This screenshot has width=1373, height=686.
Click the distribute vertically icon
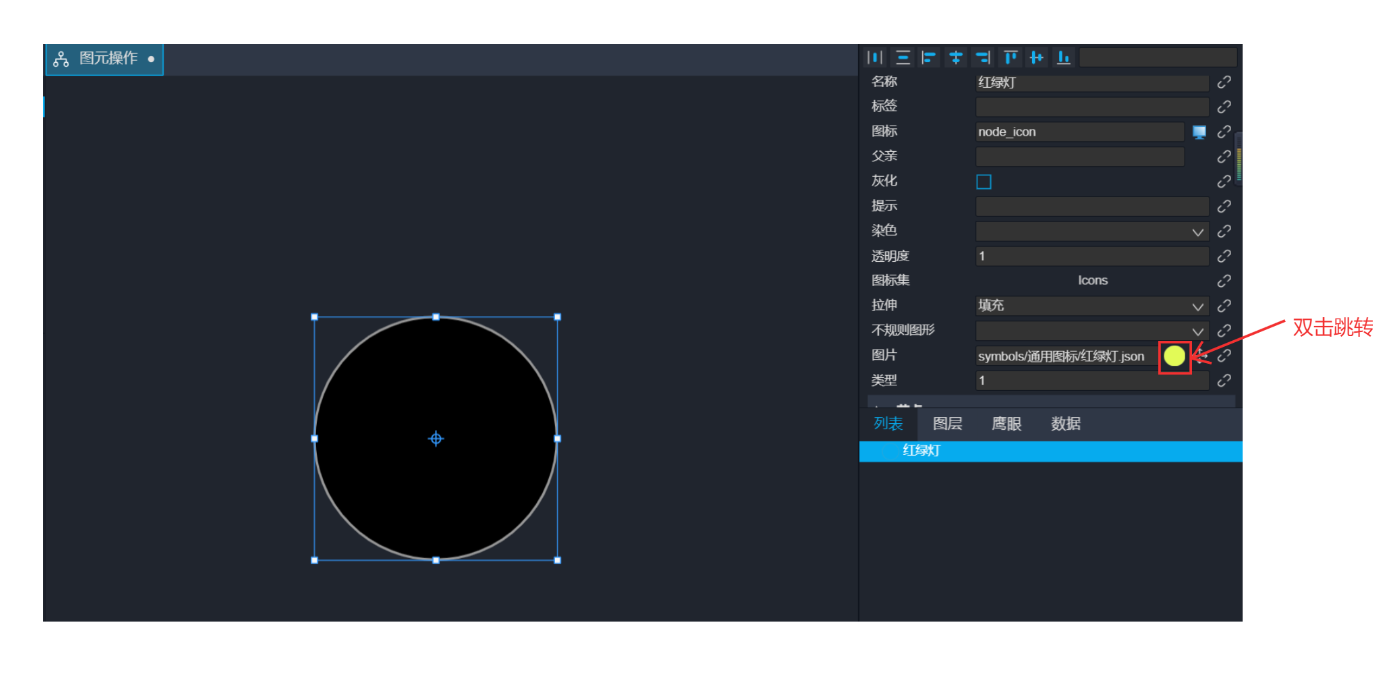tap(903, 58)
